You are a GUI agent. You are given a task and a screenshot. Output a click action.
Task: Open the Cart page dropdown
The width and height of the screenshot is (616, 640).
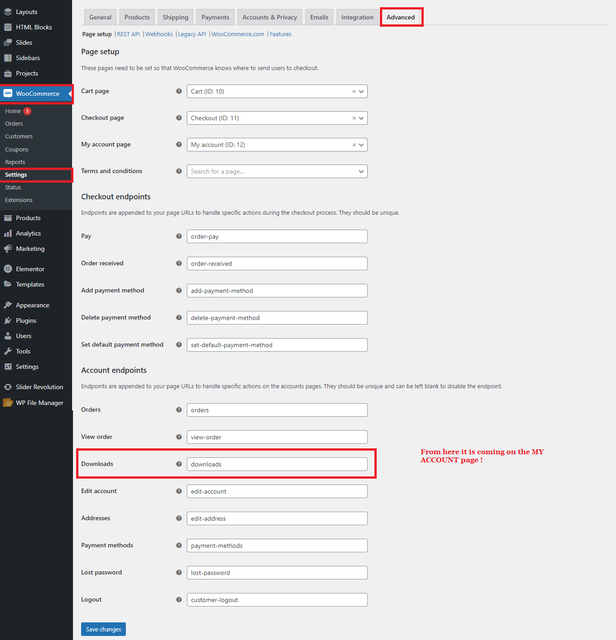[x=361, y=91]
